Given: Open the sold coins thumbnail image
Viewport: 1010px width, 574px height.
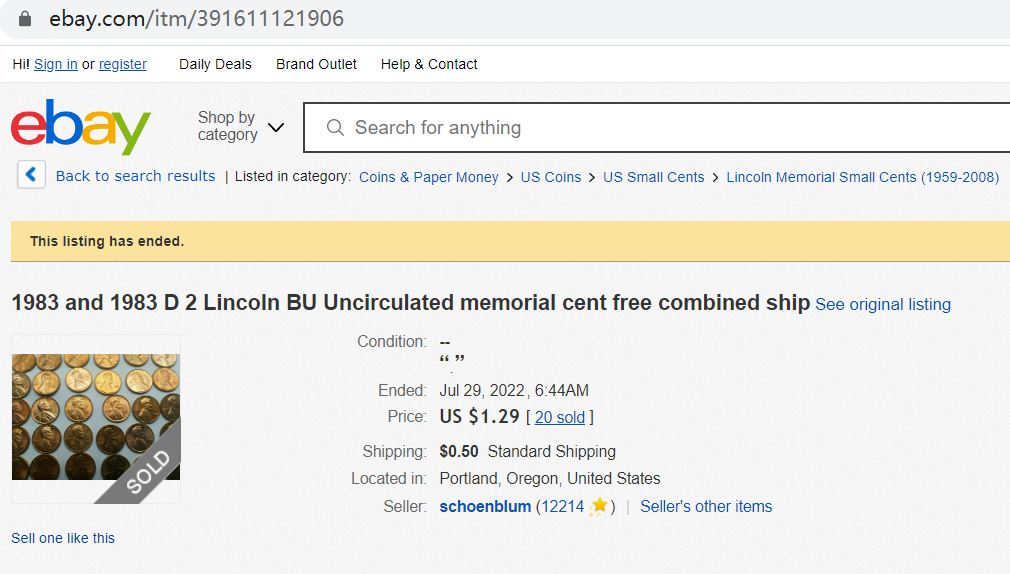Looking at the screenshot, I should click(x=96, y=418).
